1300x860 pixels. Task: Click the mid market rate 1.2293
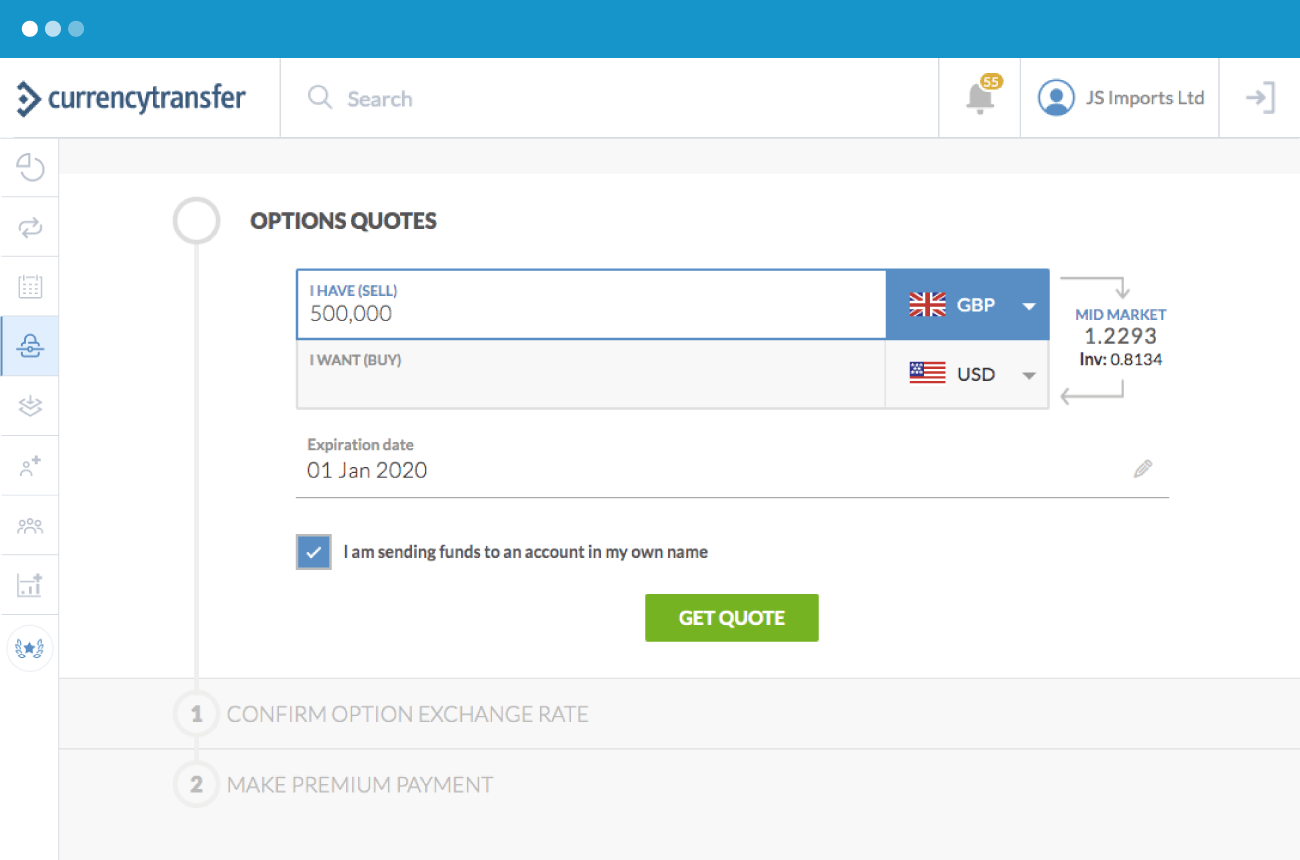tap(1121, 337)
